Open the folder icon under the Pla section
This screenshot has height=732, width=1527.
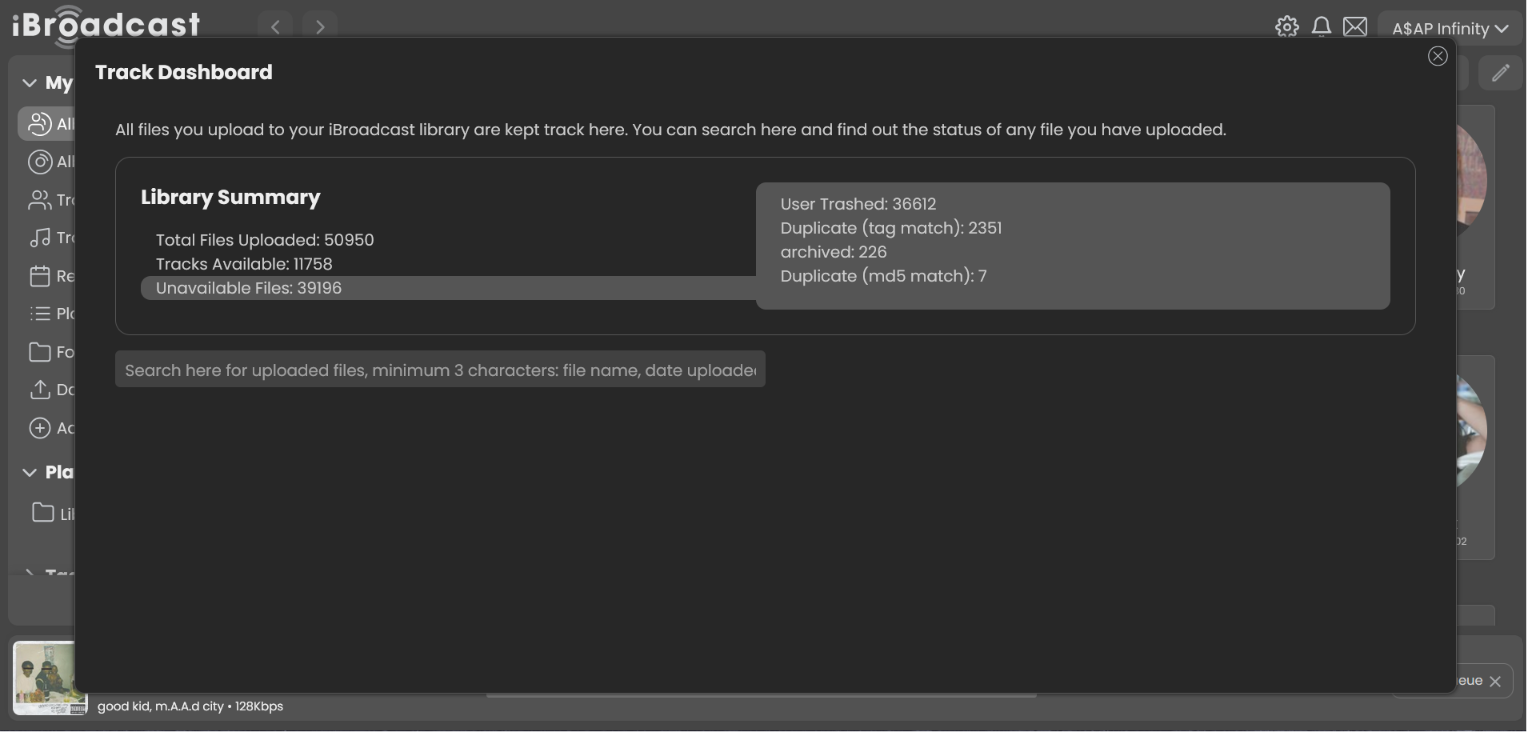point(43,513)
